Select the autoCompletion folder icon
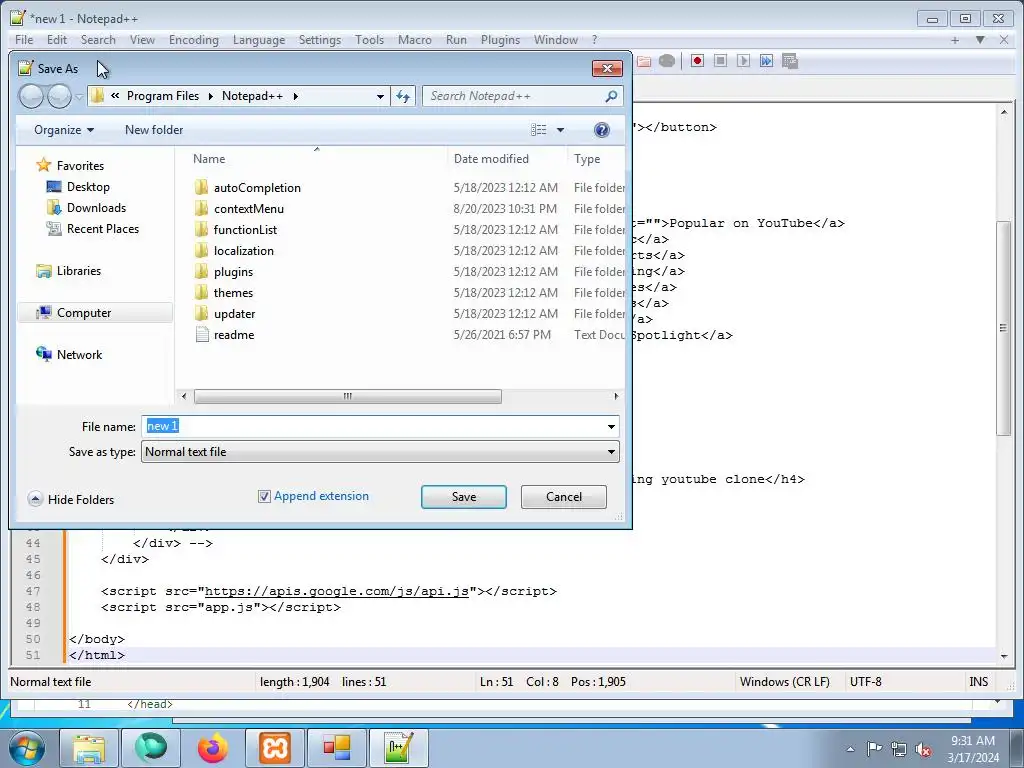Image resolution: width=1024 pixels, height=768 pixels. click(x=202, y=187)
